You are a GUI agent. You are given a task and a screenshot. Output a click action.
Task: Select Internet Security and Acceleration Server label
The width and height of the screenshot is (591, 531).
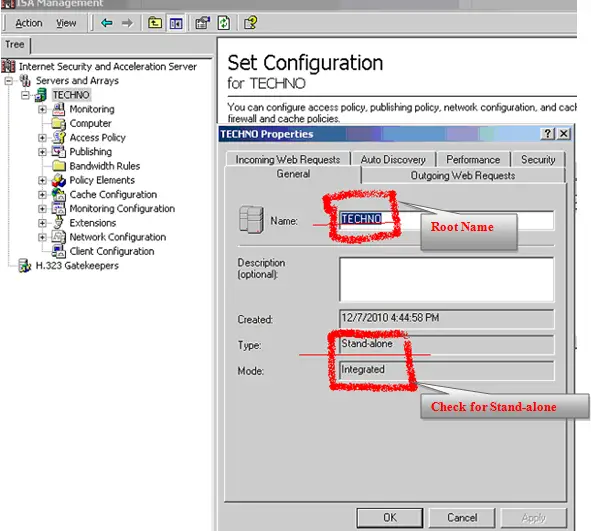(x=108, y=67)
